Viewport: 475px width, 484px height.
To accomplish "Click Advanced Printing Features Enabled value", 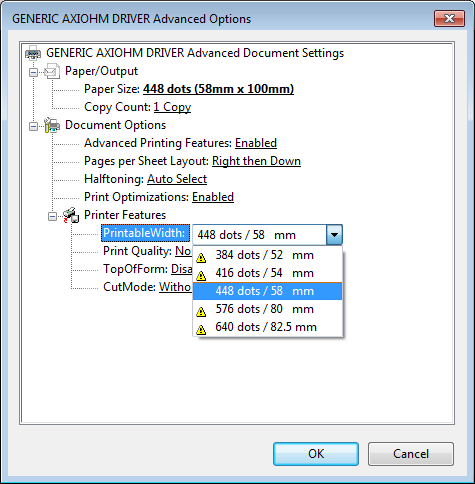I will (x=256, y=143).
